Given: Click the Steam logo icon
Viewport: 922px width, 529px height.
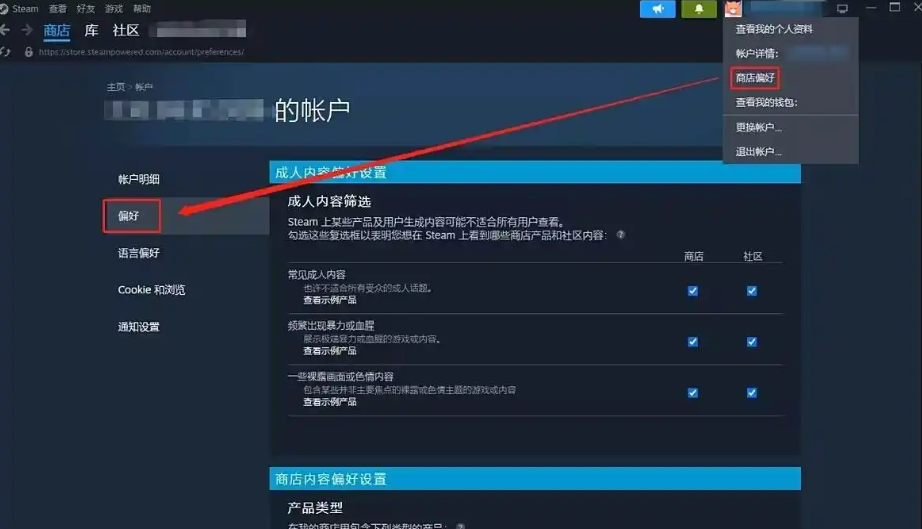Looking at the screenshot, I should 4,9.
